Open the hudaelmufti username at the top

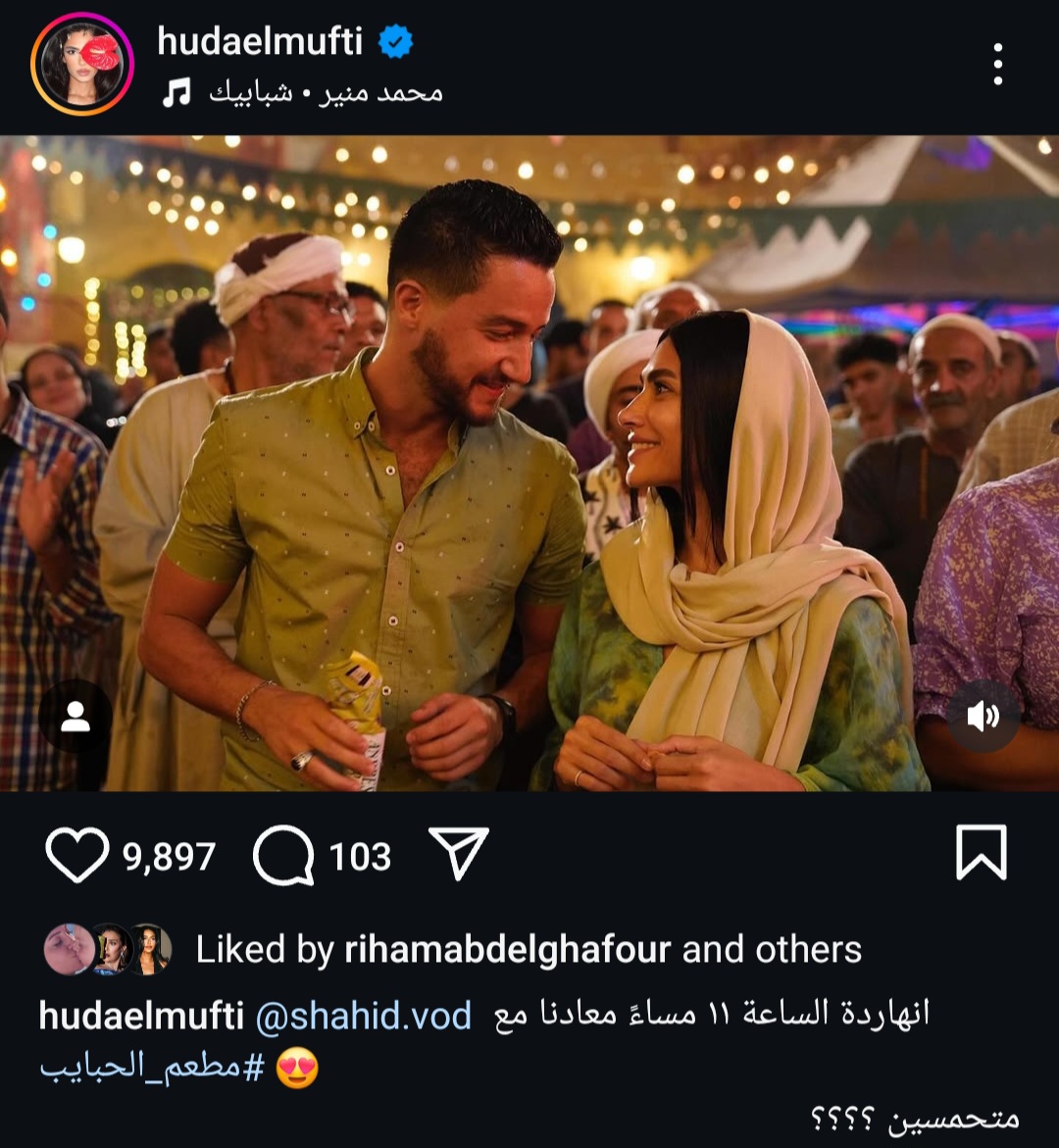click(x=260, y=41)
